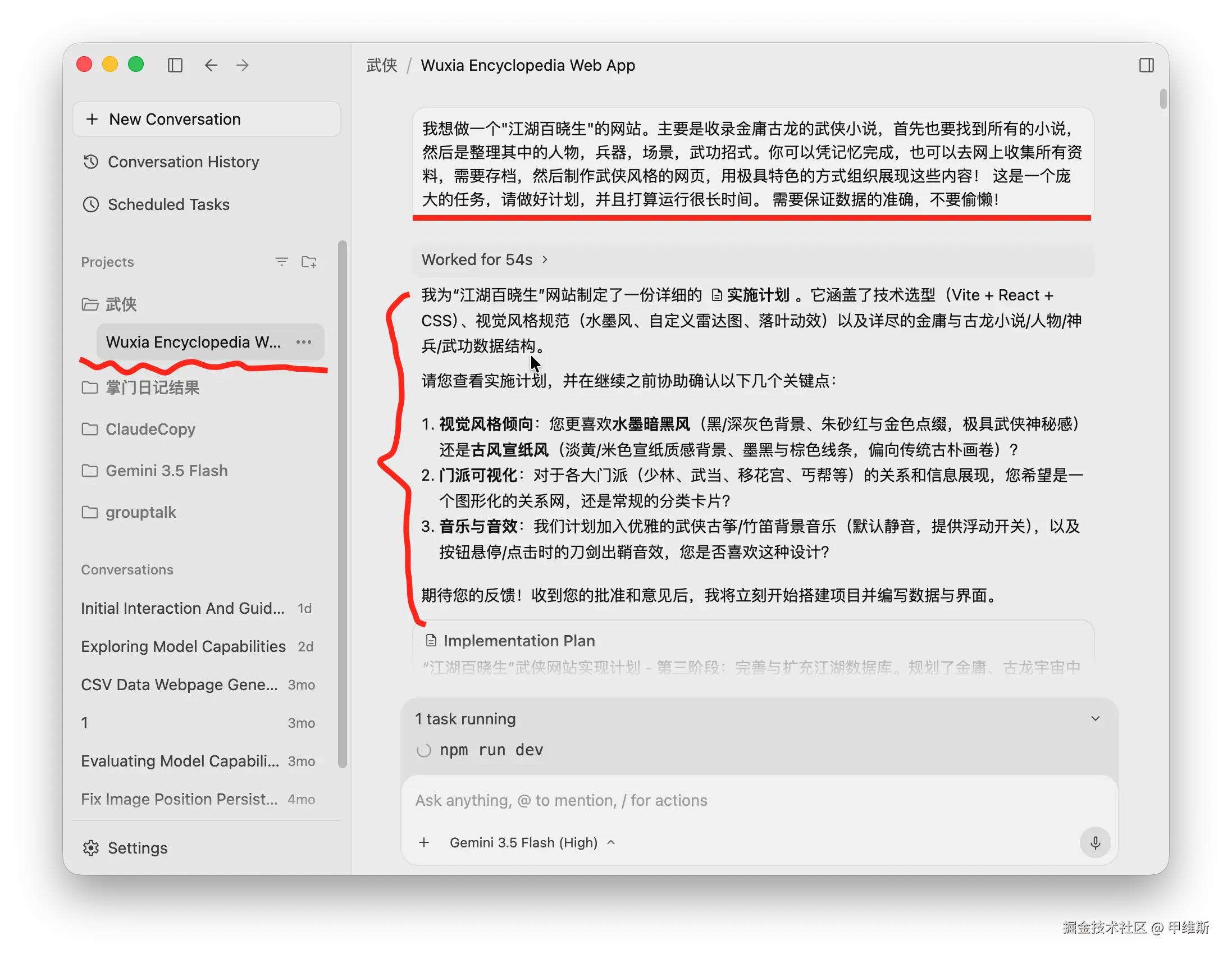Go forward with the right arrow
The image size is (1232, 958).
[243, 66]
